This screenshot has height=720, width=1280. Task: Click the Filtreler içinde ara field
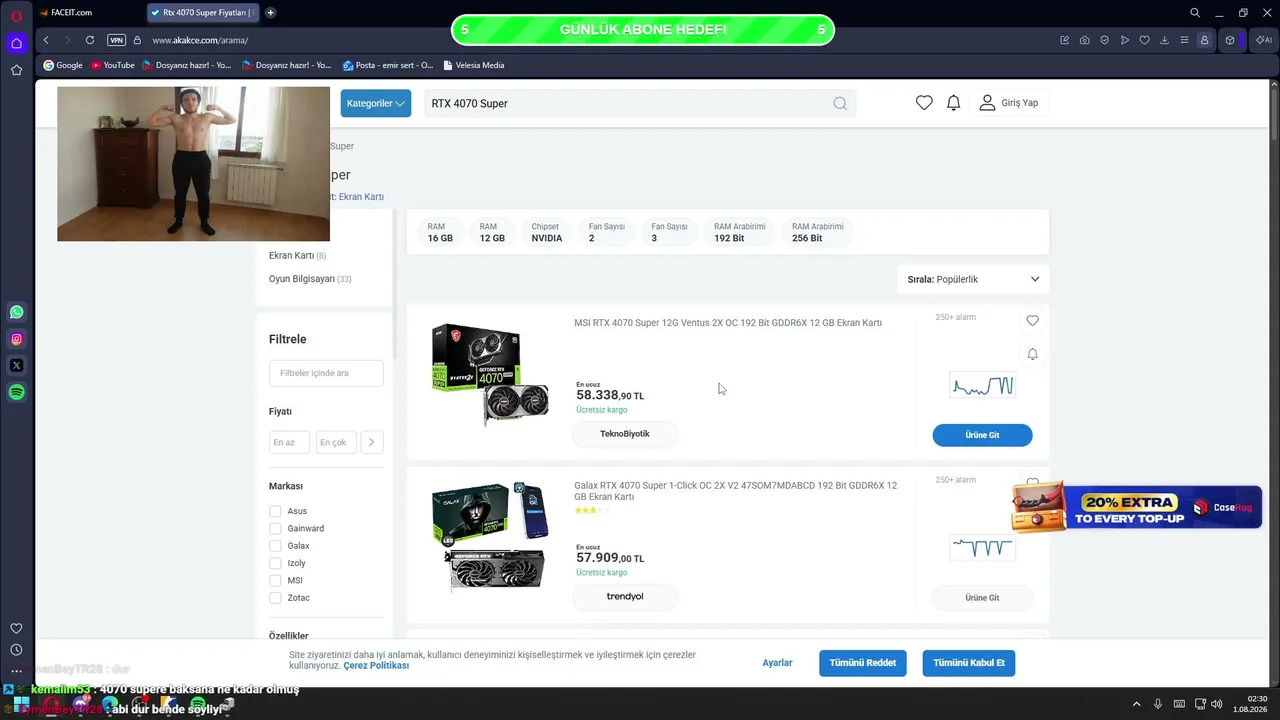click(326, 373)
